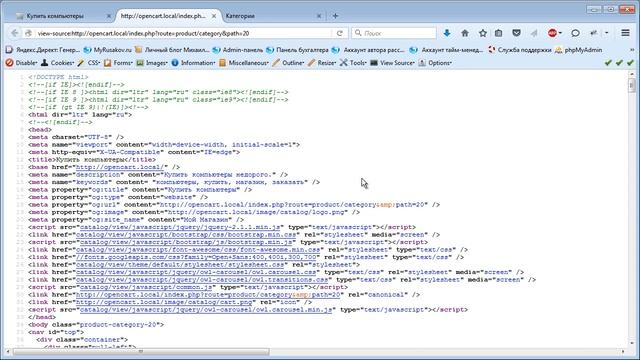
Task: Open the 'Аккаунт тайм-менед...' bookmark
Action: click(447, 50)
